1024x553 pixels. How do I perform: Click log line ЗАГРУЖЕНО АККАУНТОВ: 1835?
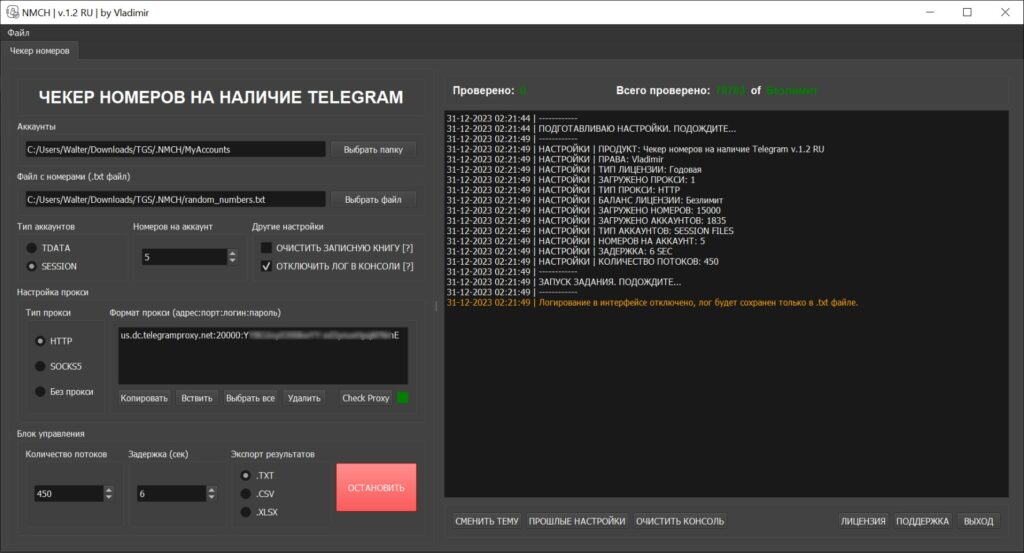586,221
